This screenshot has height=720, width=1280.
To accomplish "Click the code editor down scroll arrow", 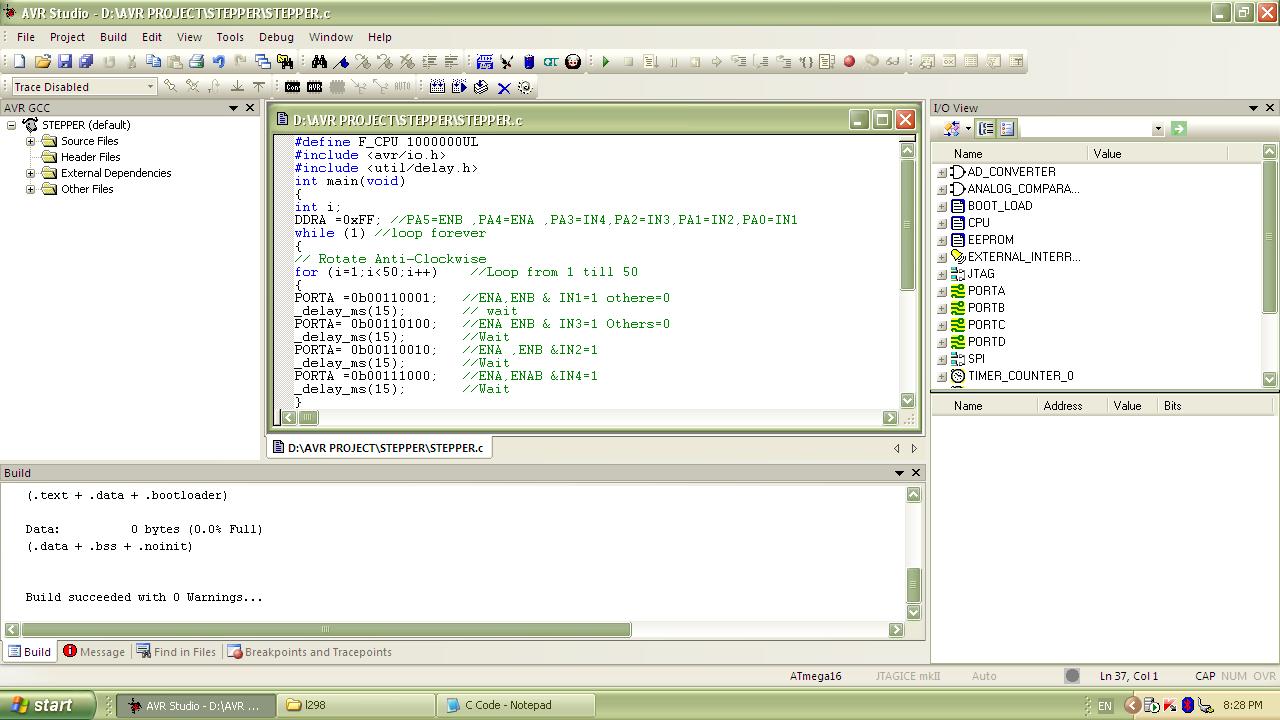I will [908, 400].
